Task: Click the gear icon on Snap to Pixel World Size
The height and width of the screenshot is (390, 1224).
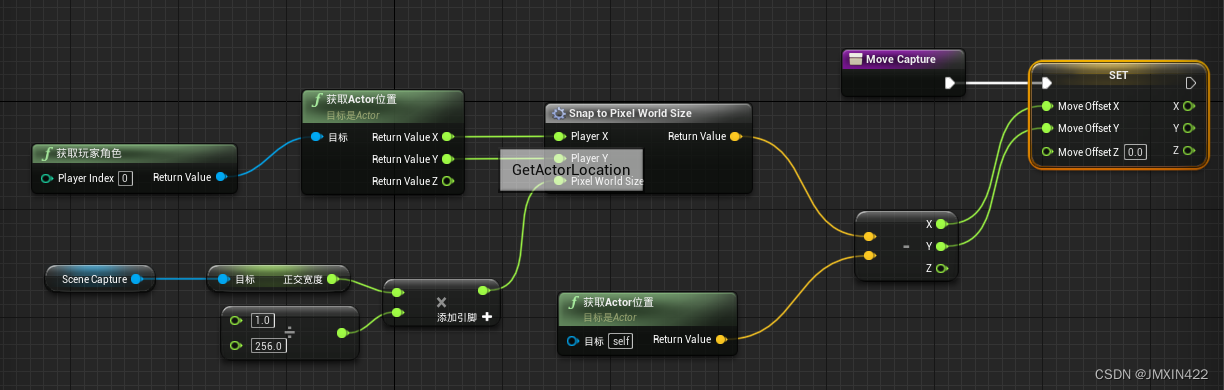Action: point(558,113)
